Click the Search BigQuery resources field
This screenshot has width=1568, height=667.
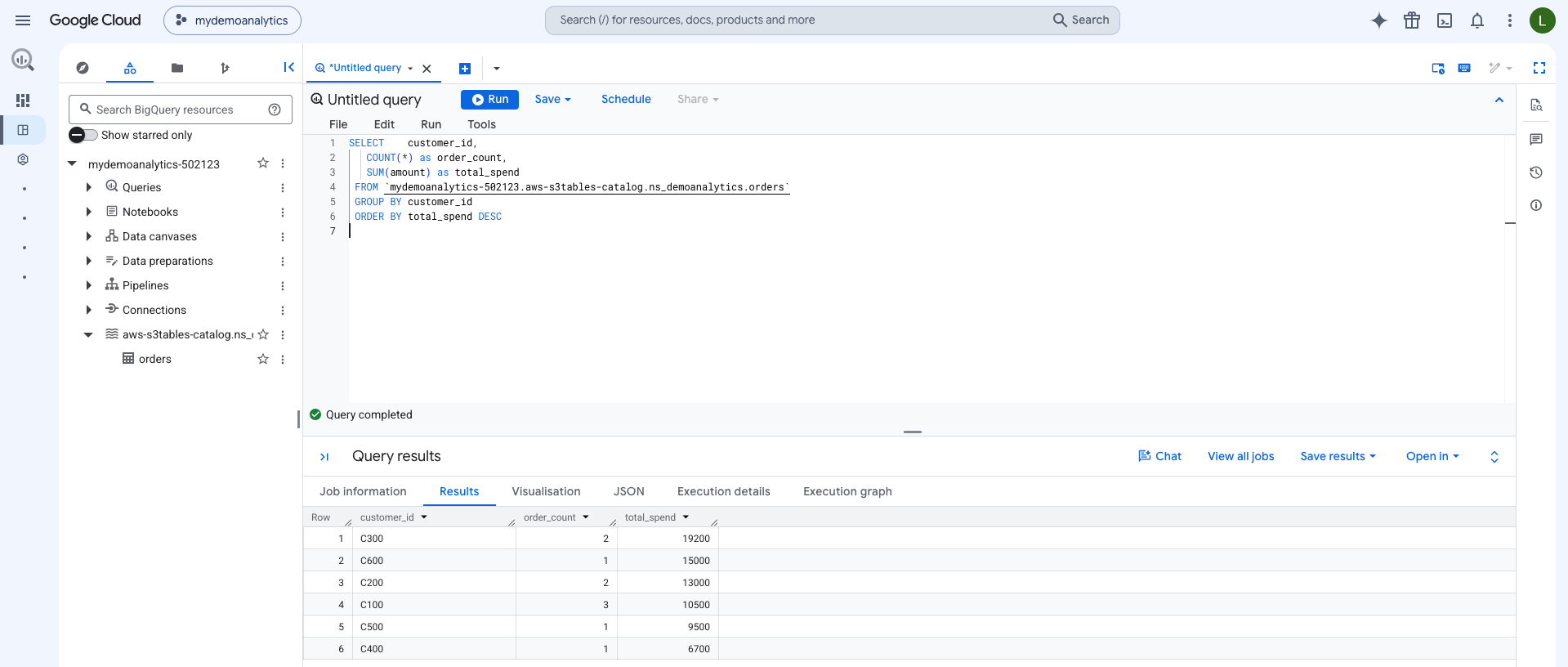coord(181,110)
